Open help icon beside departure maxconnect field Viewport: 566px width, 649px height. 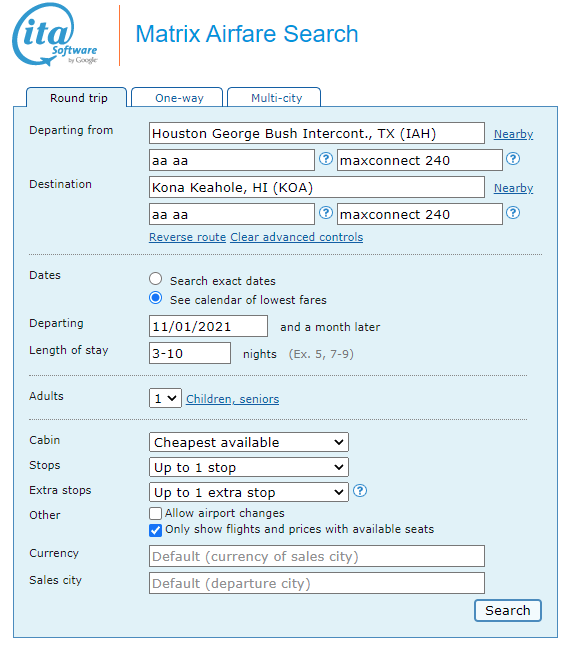click(x=513, y=159)
